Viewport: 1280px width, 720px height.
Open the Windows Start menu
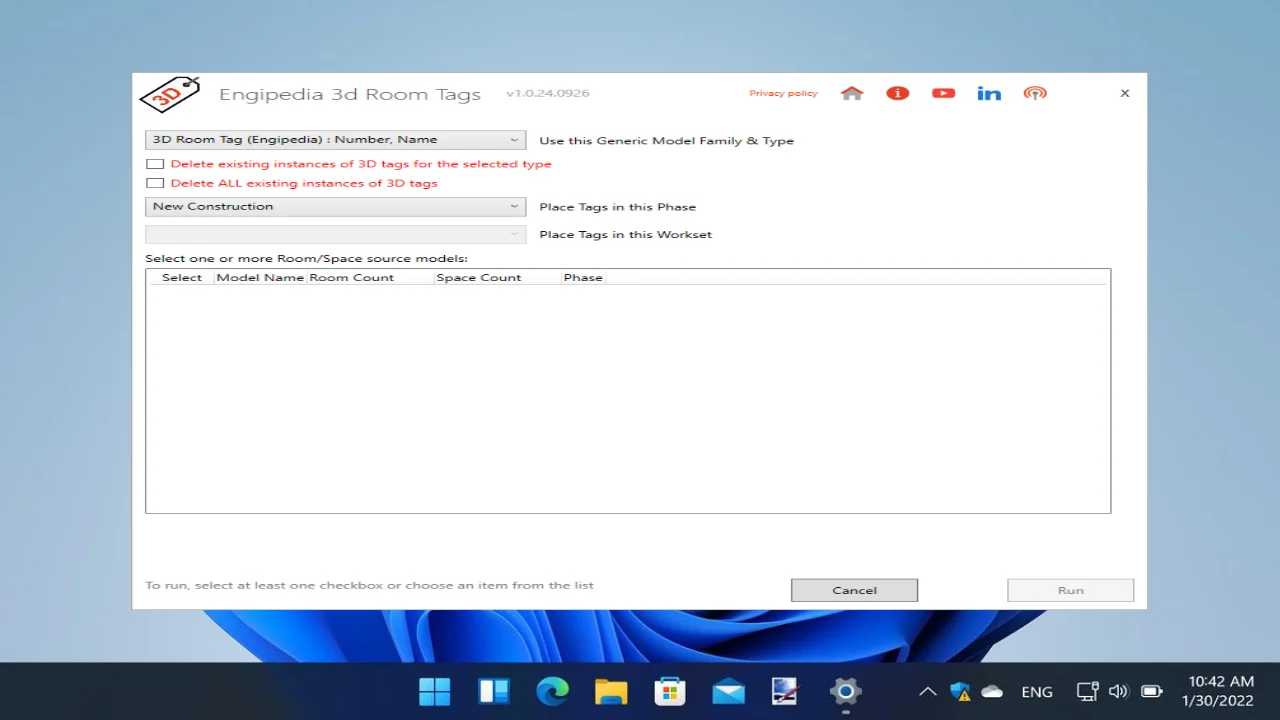pos(435,691)
